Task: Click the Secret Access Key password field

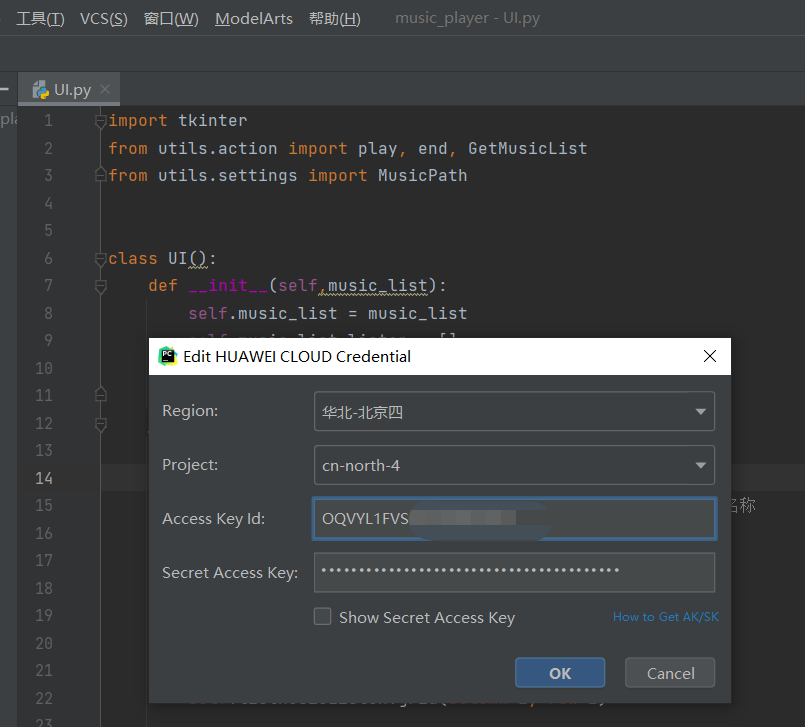Action: point(514,572)
